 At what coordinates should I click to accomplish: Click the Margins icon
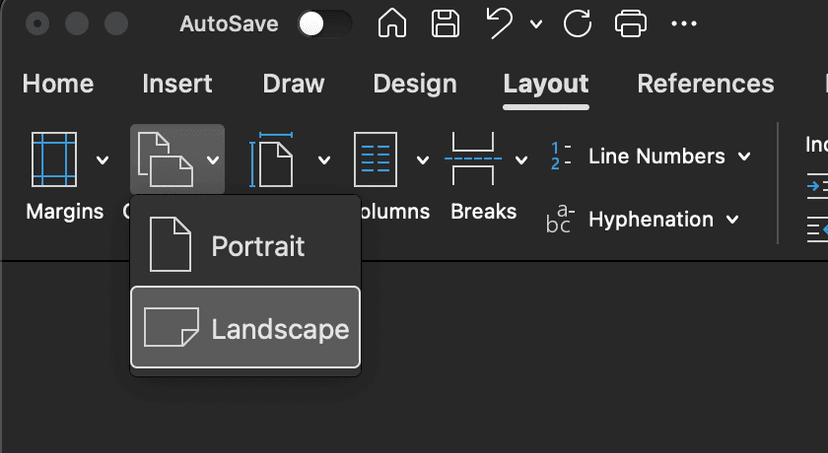pos(53,159)
